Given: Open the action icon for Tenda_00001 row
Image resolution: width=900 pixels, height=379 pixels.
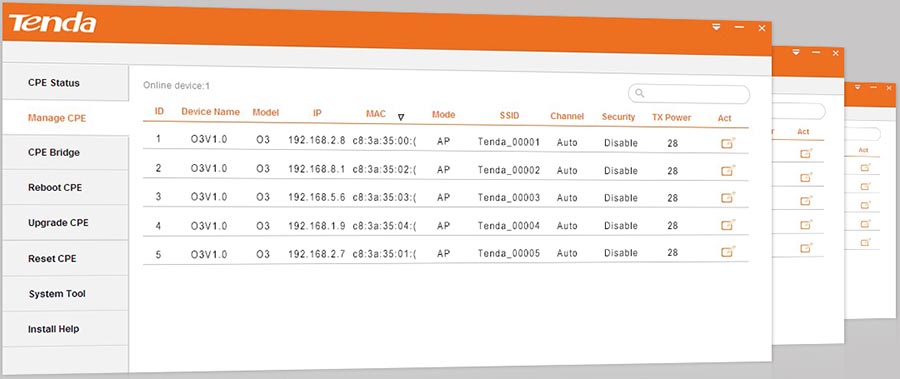Looking at the screenshot, I should (x=727, y=143).
